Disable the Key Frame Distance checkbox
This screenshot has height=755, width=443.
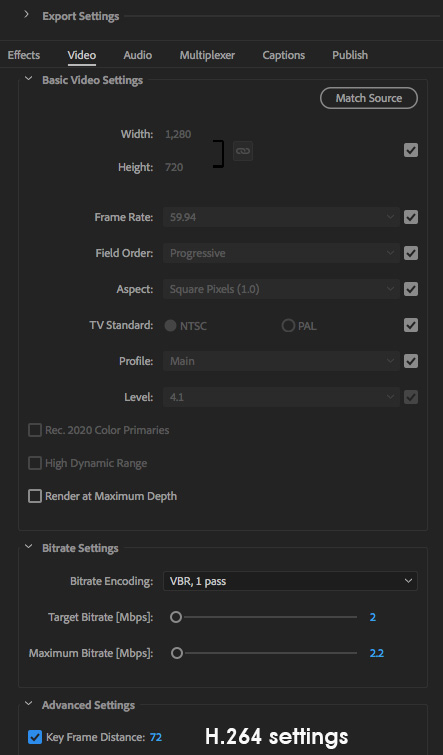click(x=35, y=737)
